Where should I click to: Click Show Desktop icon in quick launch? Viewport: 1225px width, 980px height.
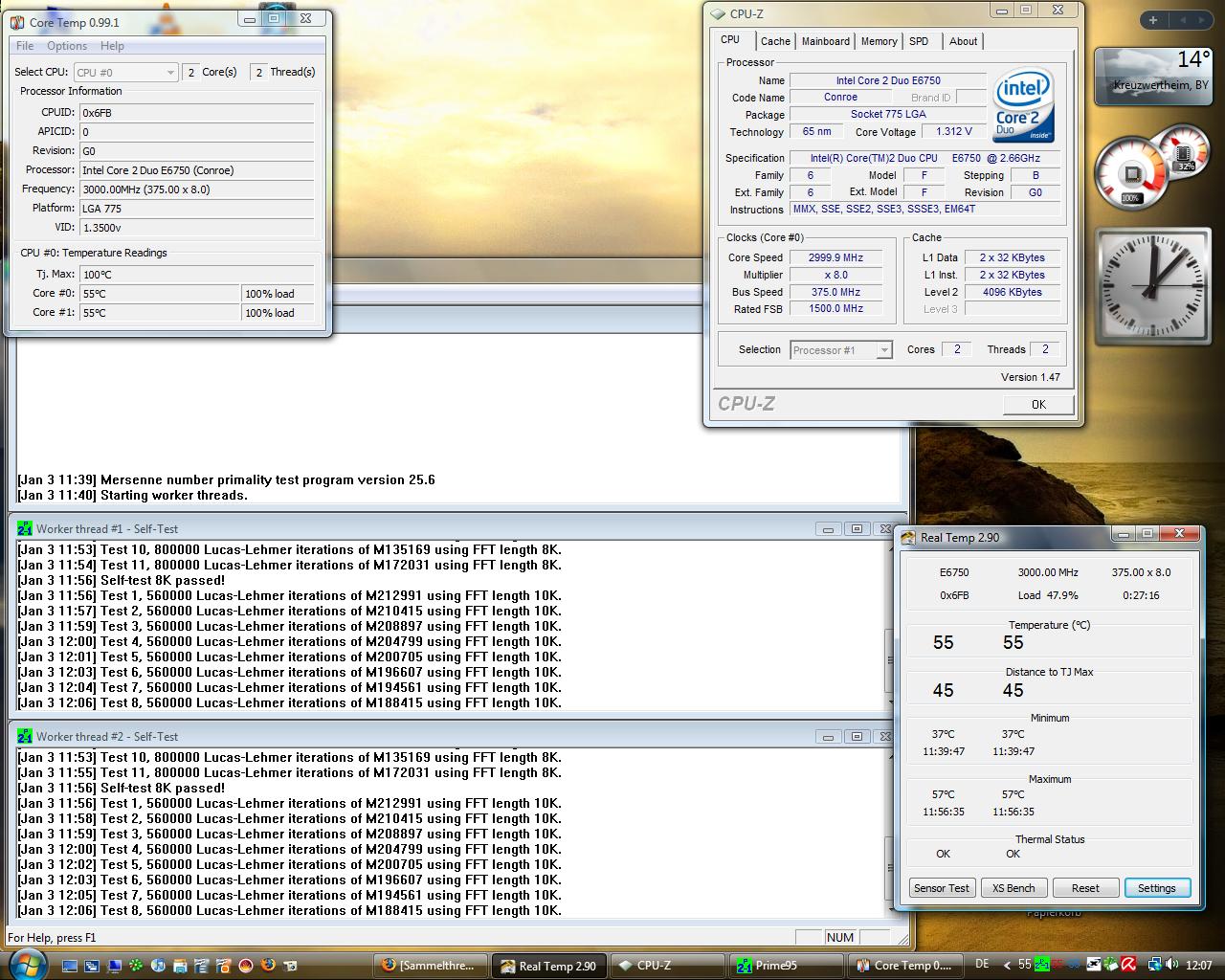click(x=70, y=966)
